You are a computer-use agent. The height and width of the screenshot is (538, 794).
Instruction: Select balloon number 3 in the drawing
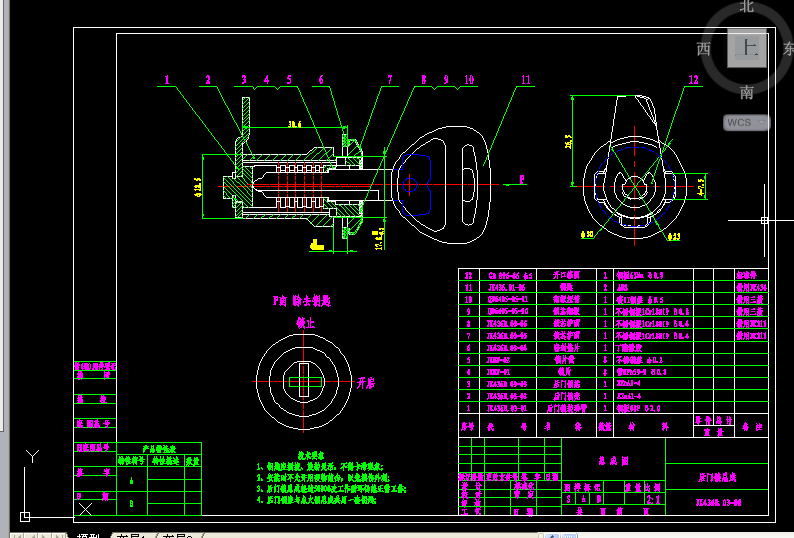(x=244, y=80)
